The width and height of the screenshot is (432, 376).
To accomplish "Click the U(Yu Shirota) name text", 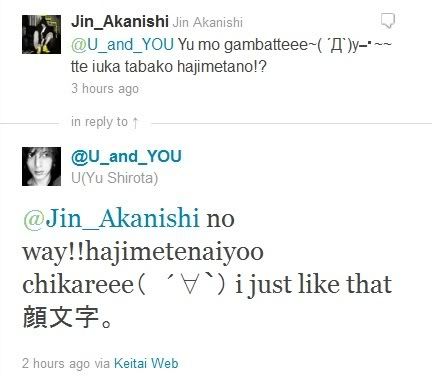I will (114, 178).
